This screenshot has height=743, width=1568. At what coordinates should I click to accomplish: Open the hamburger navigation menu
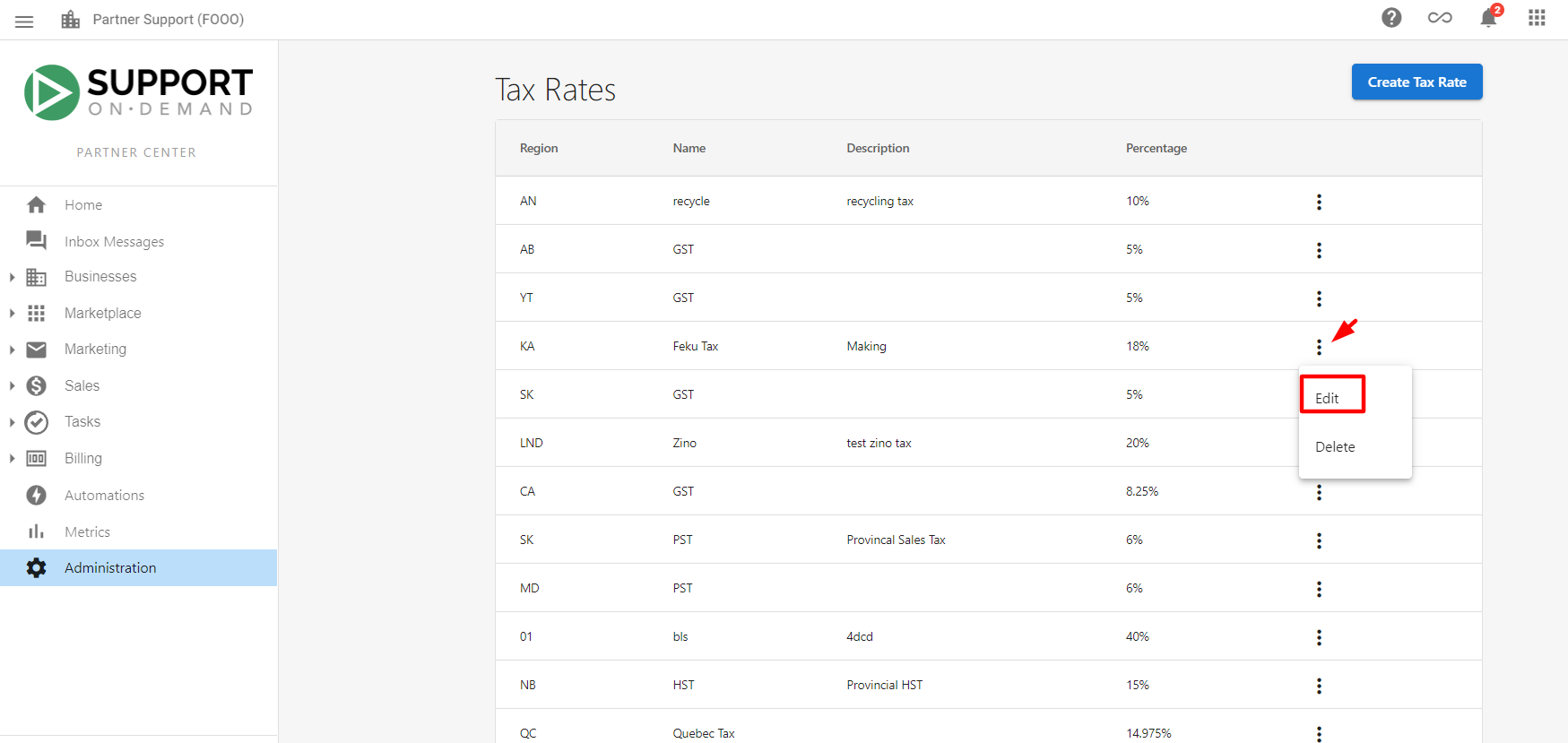point(24,21)
